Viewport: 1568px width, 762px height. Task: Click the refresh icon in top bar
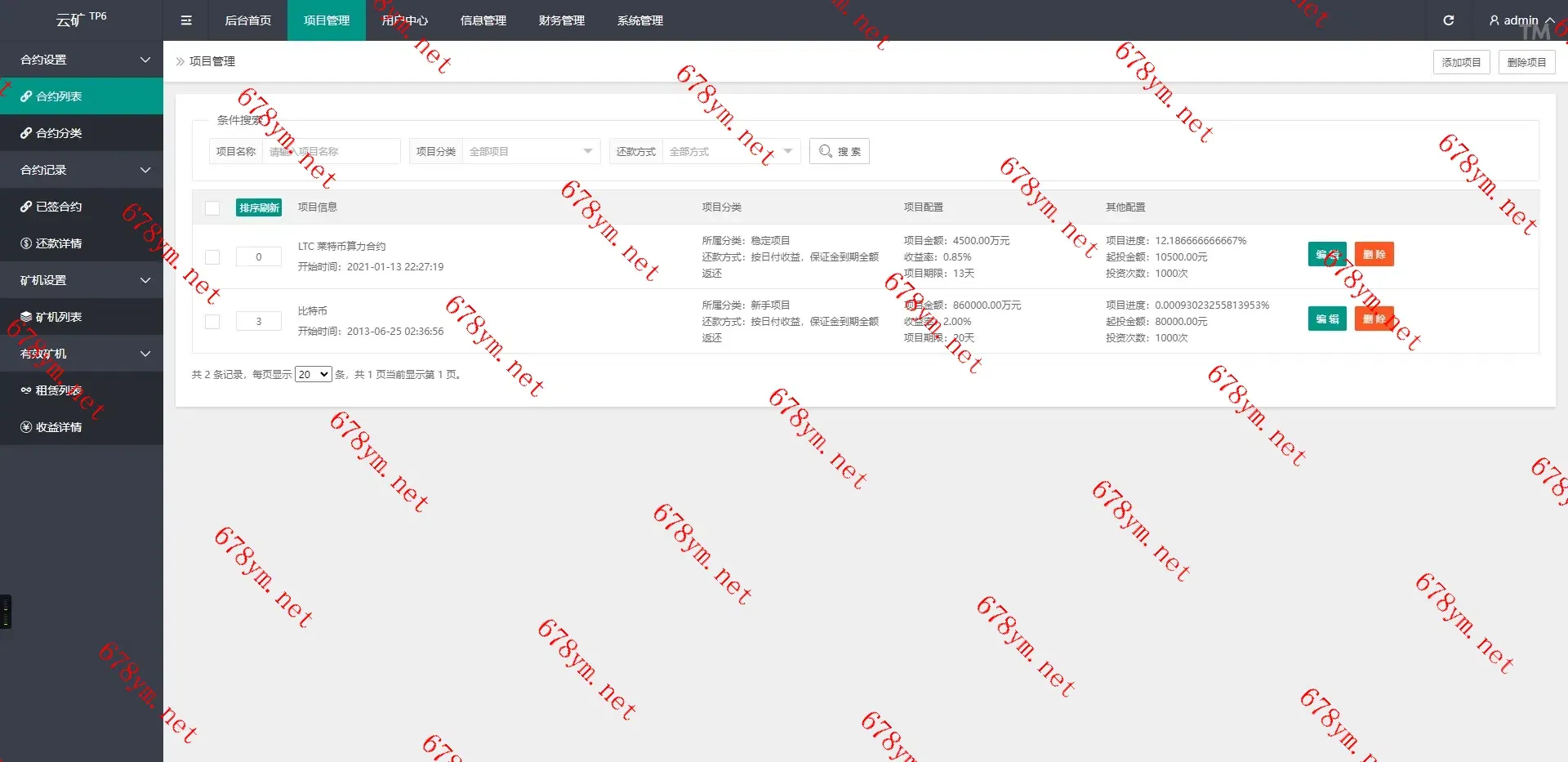1448,20
